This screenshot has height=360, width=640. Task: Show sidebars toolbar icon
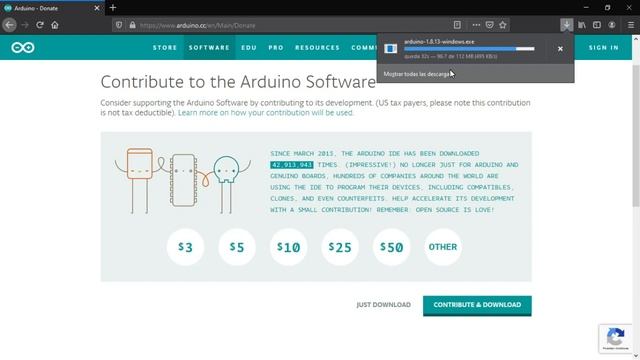click(597, 25)
